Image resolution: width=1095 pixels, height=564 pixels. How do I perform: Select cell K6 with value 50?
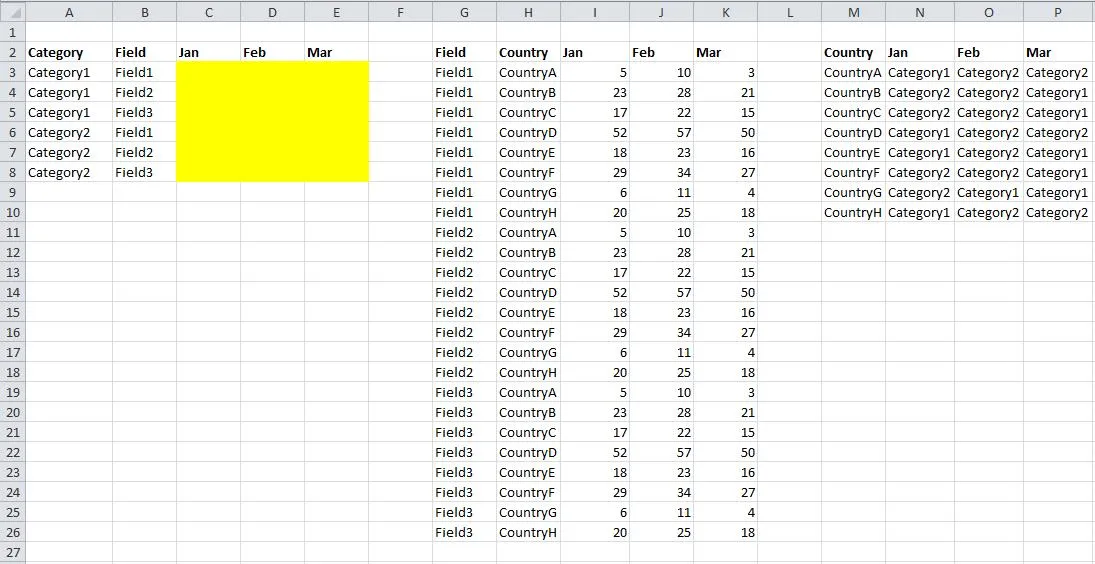726,132
